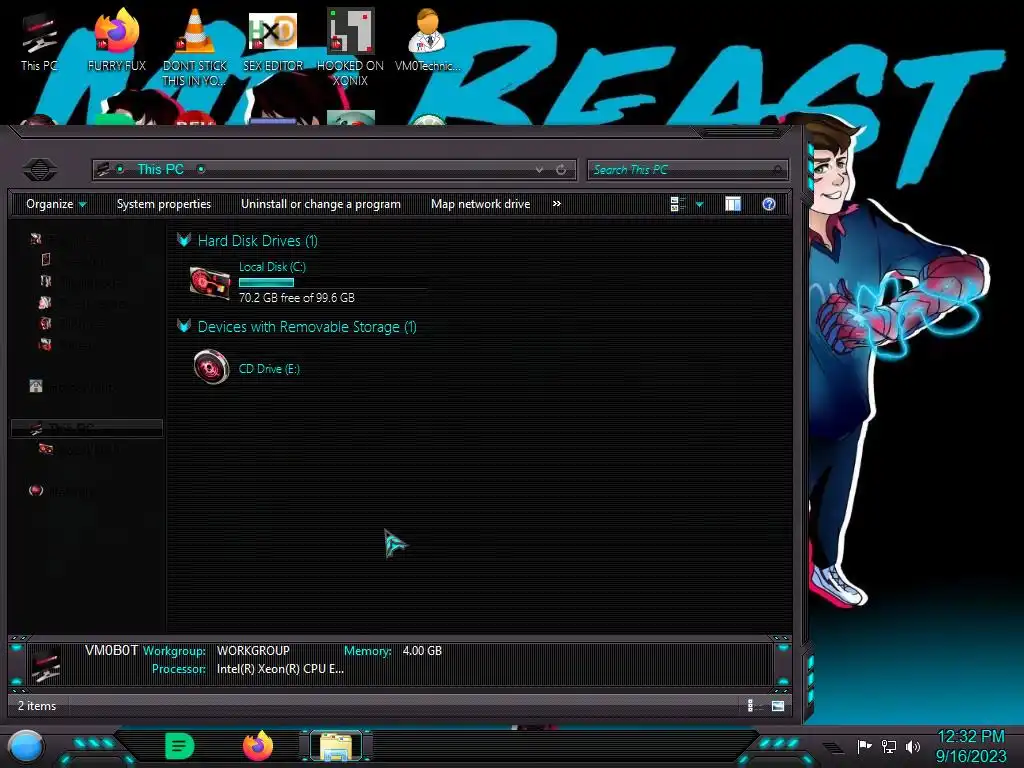Click the VM0B0T computer name
1024x768 pixels.
coord(112,650)
